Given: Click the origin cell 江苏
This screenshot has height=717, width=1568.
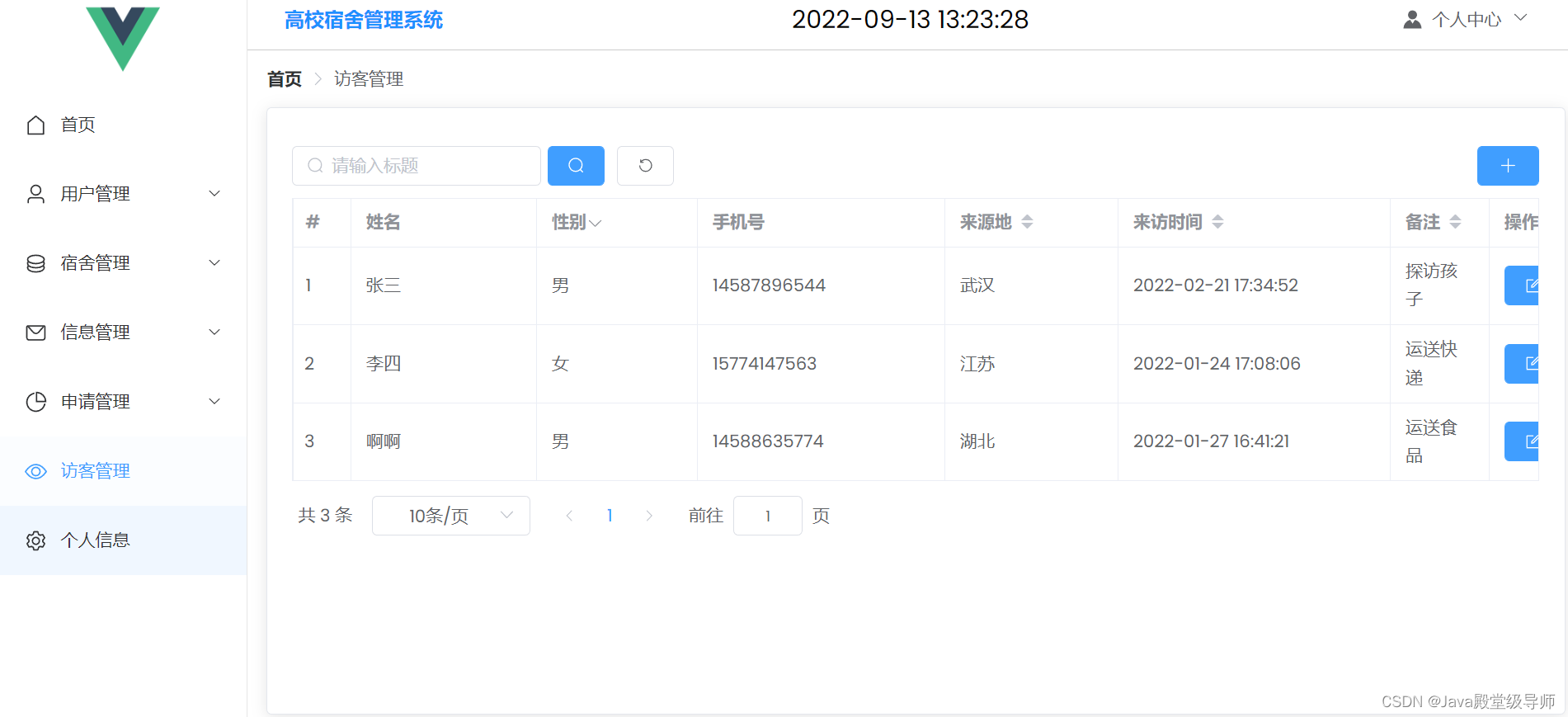Looking at the screenshot, I should click(x=977, y=364).
